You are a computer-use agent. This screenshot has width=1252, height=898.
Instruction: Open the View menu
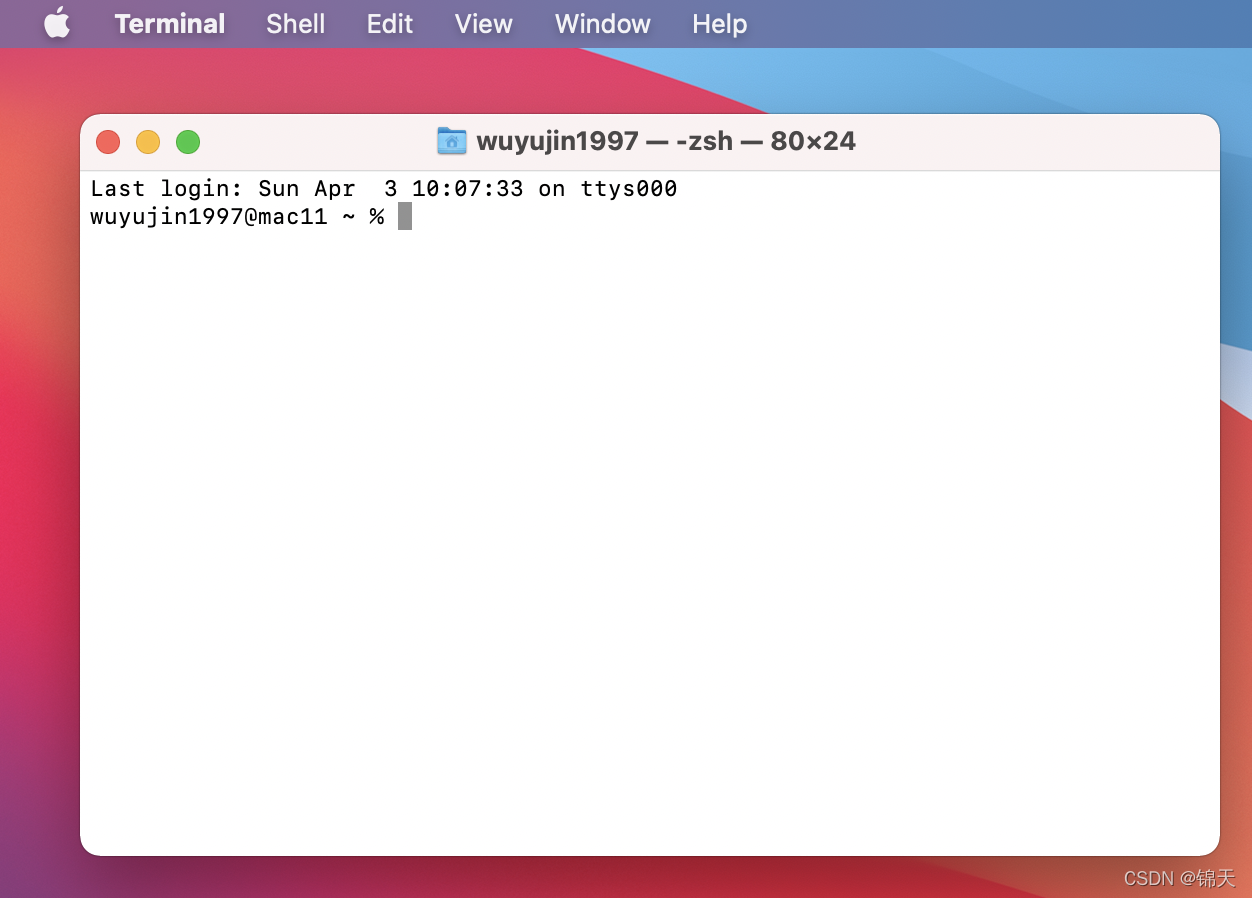click(x=484, y=24)
